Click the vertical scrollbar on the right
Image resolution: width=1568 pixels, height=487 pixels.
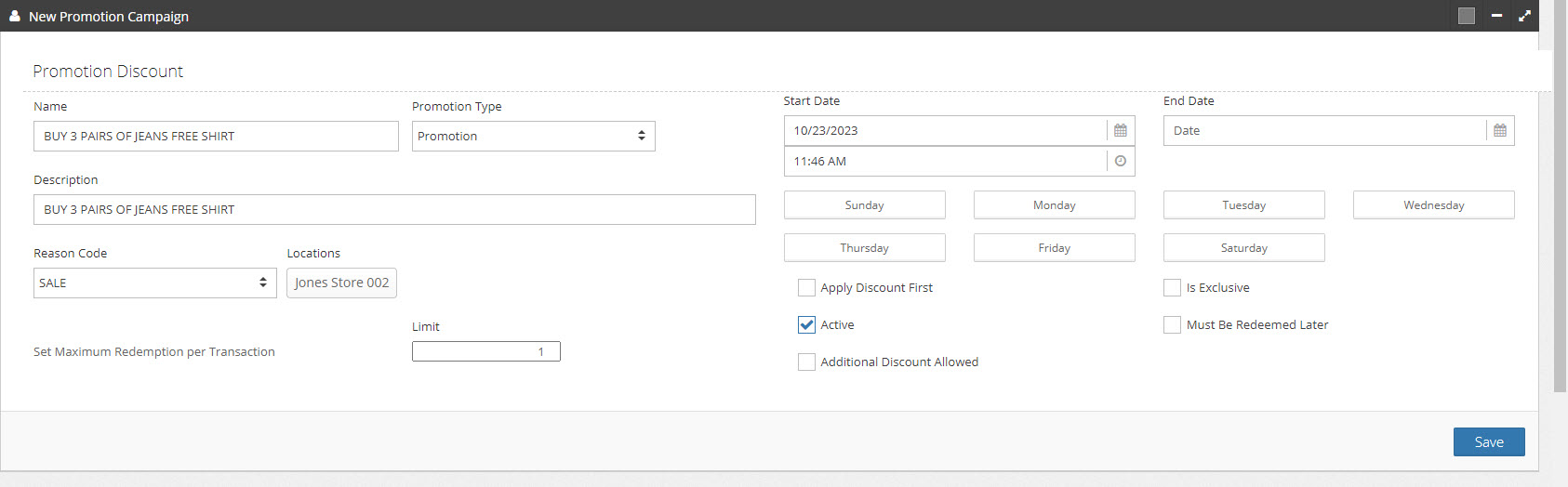1560,195
